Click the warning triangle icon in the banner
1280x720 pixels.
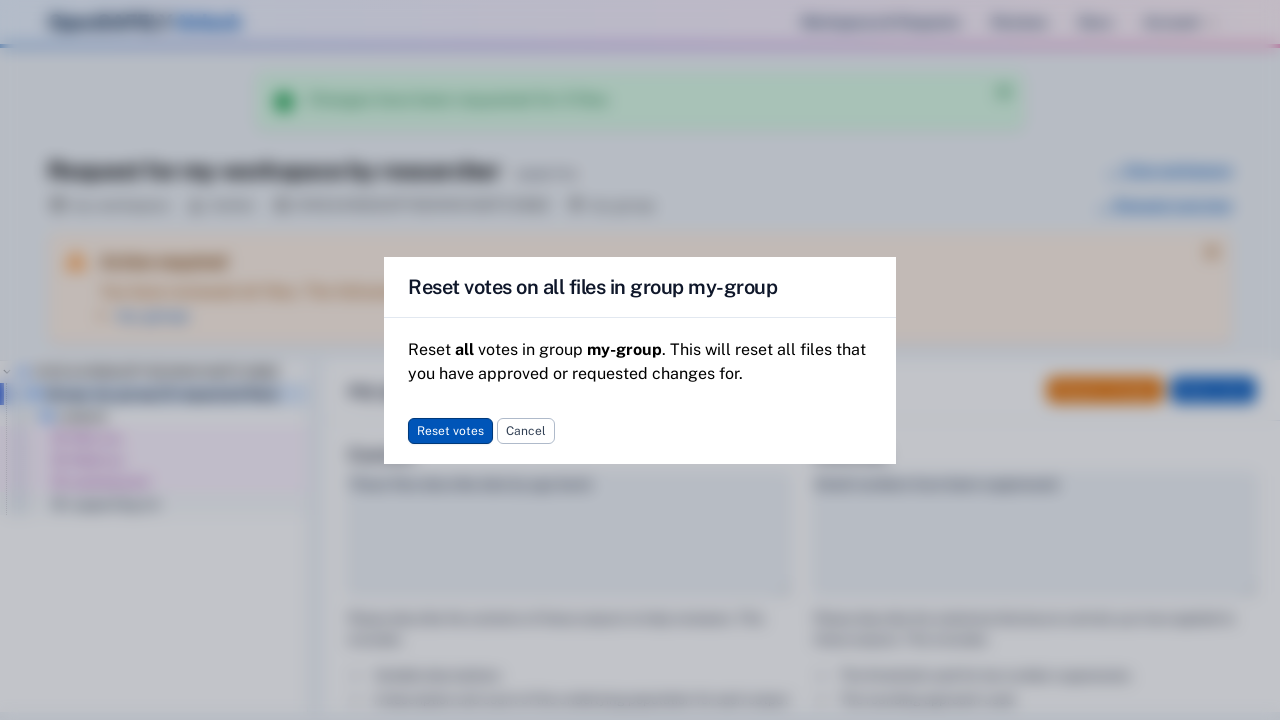pyautogui.click(x=76, y=262)
